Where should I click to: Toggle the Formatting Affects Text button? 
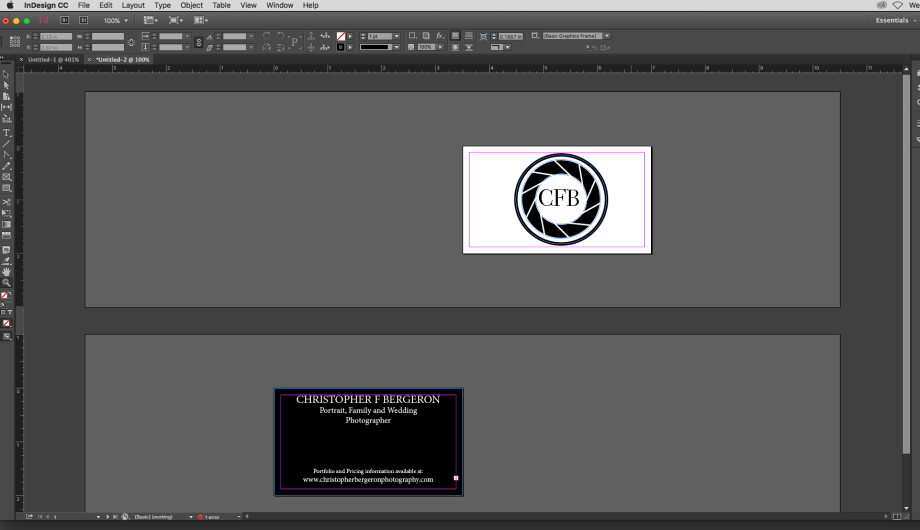(10, 312)
